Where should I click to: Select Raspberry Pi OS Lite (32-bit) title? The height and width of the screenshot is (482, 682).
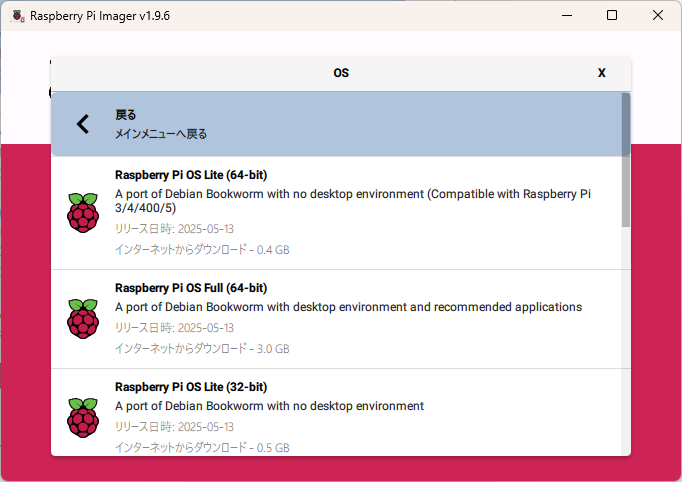[x=191, y=387]
